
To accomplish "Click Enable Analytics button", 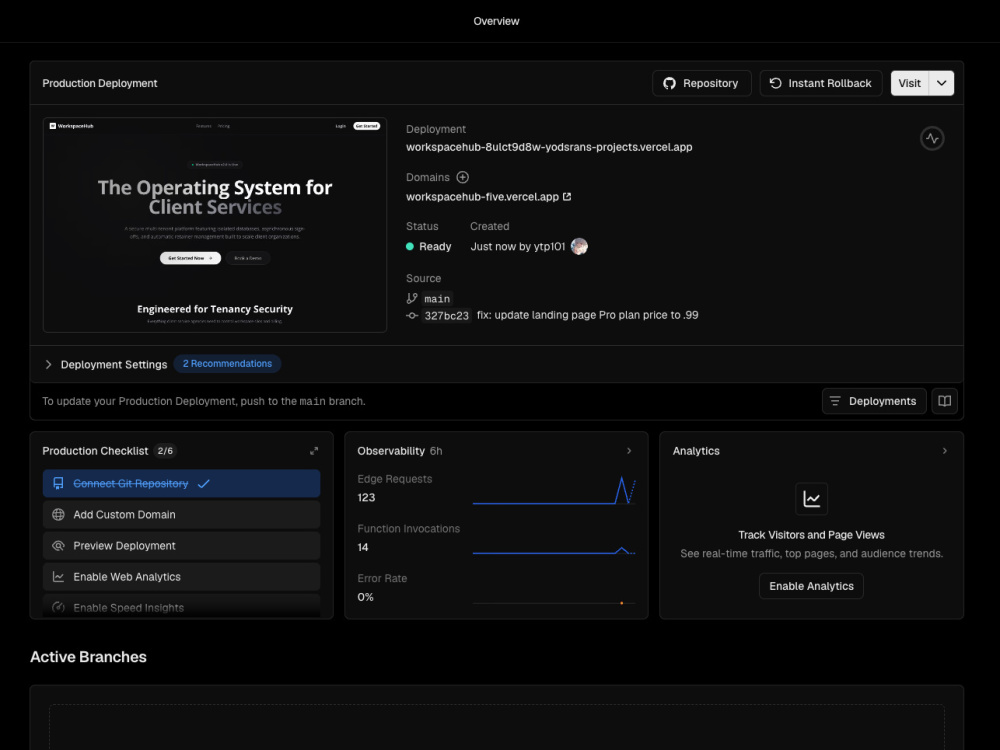I will point(811,586).
